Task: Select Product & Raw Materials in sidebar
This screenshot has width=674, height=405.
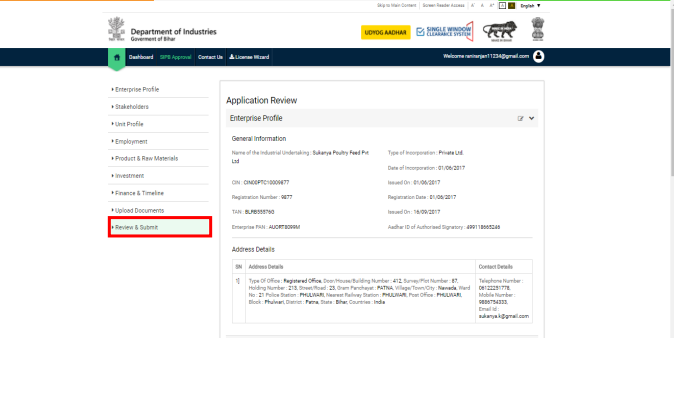Action: tap(158, 158)
